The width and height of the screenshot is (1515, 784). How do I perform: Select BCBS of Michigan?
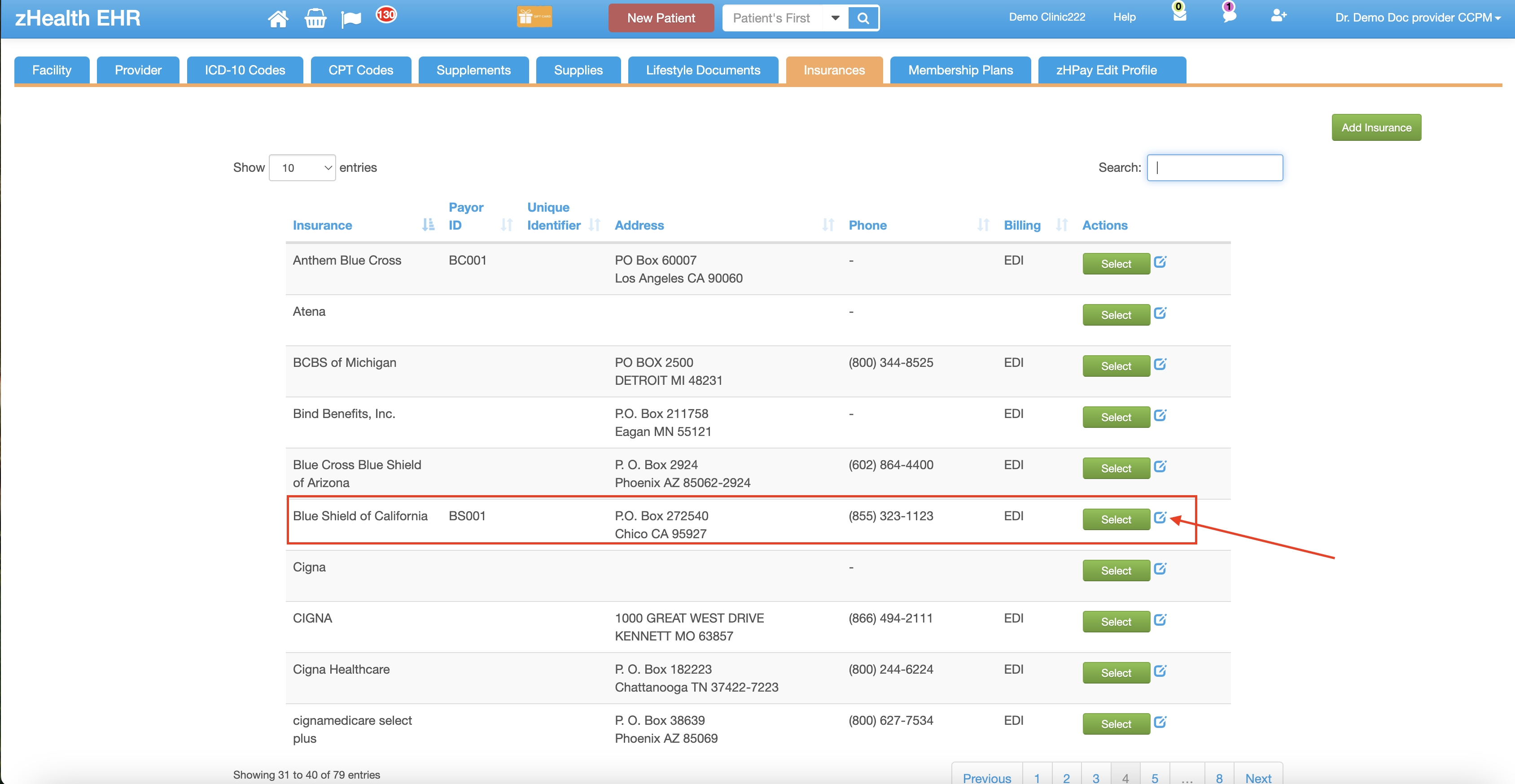pos(1116,366)
